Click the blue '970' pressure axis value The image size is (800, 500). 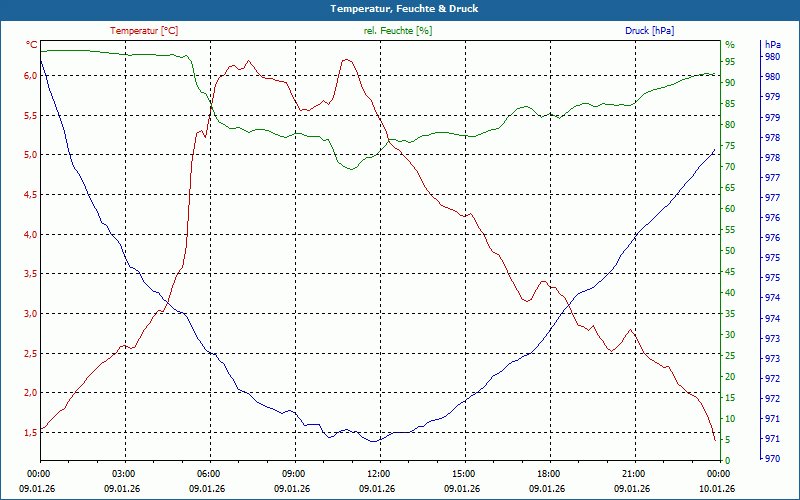coord(772,459)
